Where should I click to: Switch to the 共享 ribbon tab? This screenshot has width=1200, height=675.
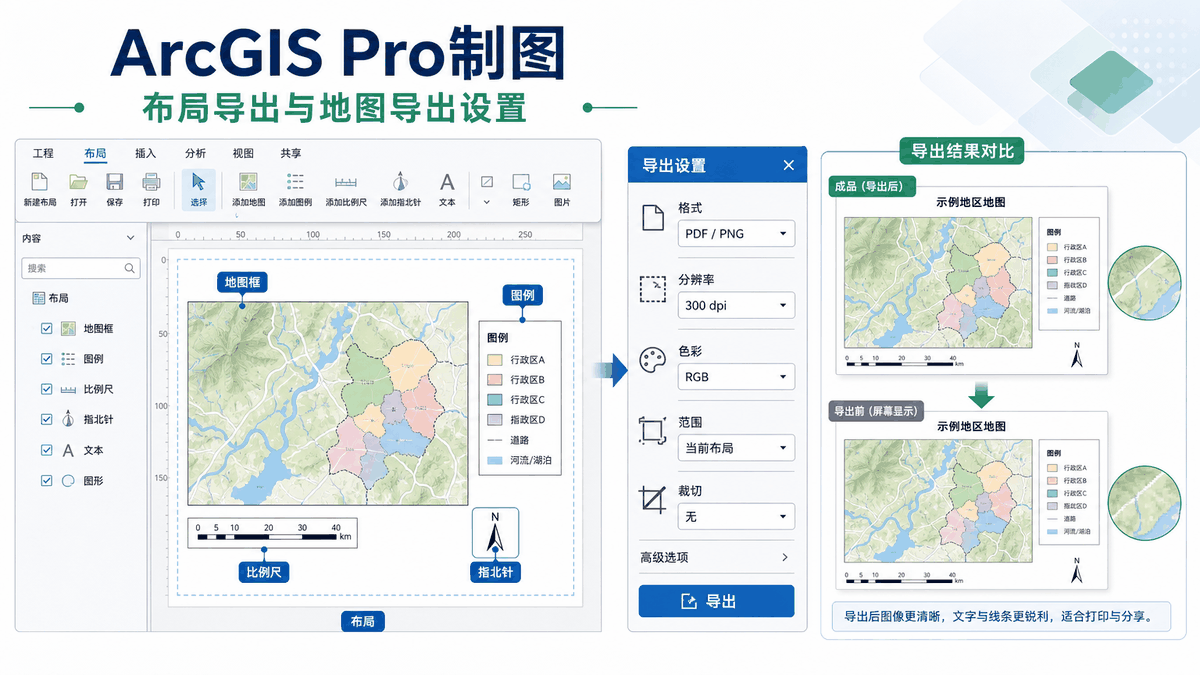pyautogui.click(x=291, y=153)
